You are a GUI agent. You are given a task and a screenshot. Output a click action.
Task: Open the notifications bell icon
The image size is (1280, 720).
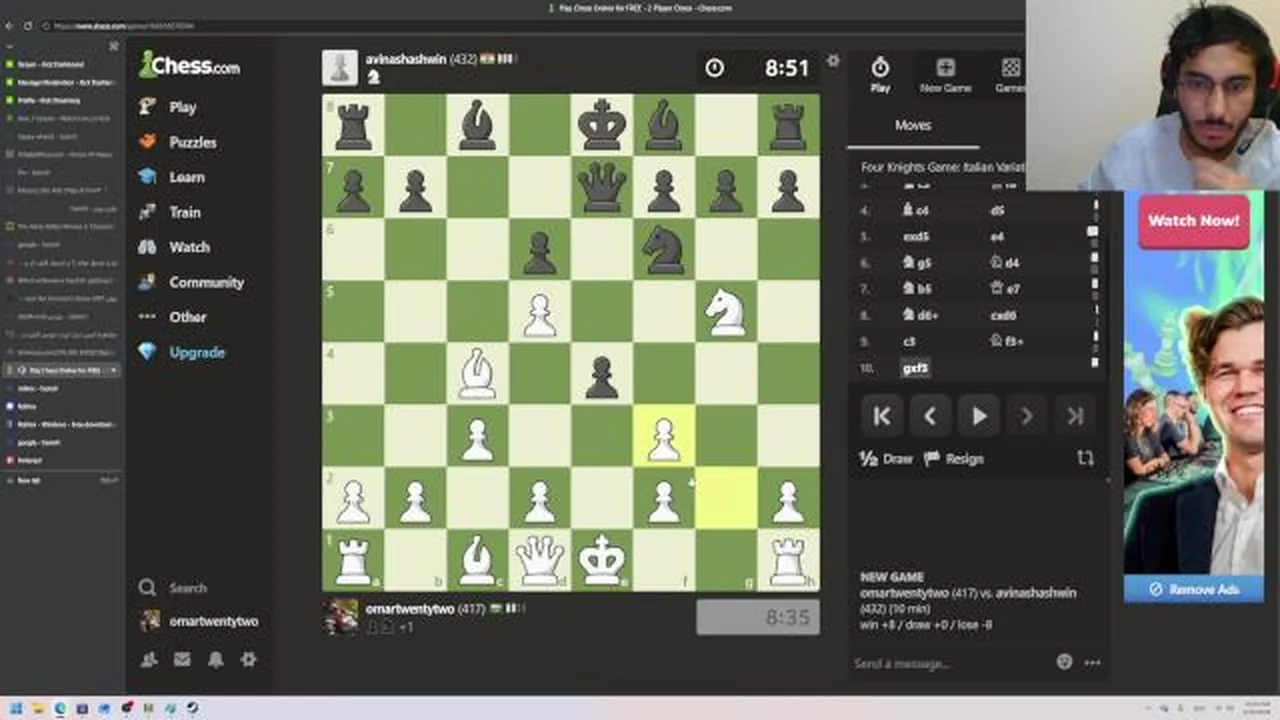[215, 659]
